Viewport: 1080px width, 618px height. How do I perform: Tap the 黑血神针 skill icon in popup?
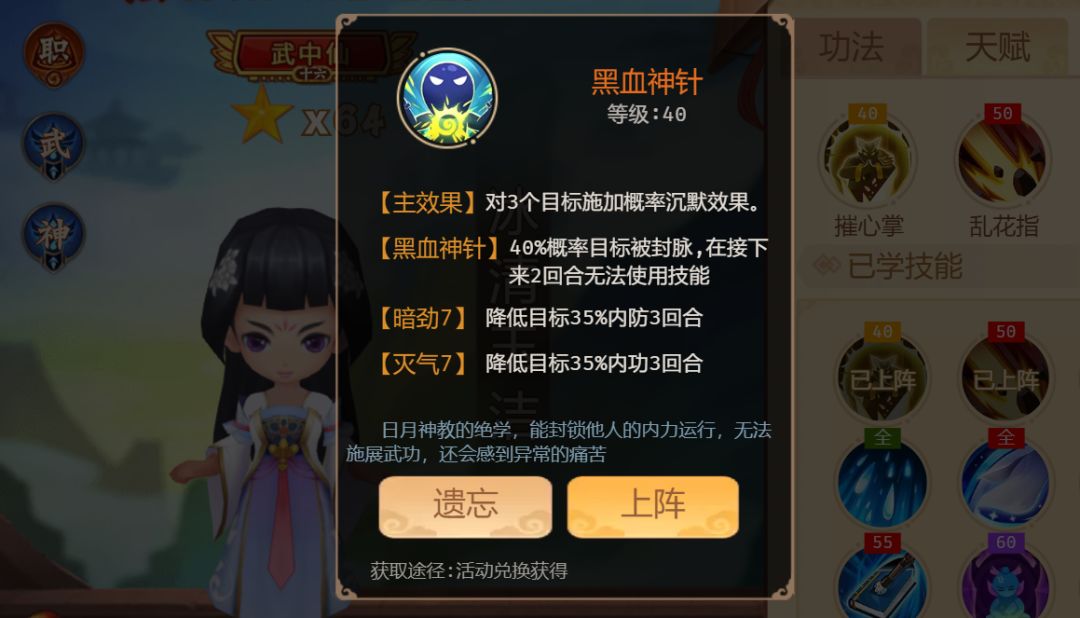pyautogui.click(x=448, y=98)
